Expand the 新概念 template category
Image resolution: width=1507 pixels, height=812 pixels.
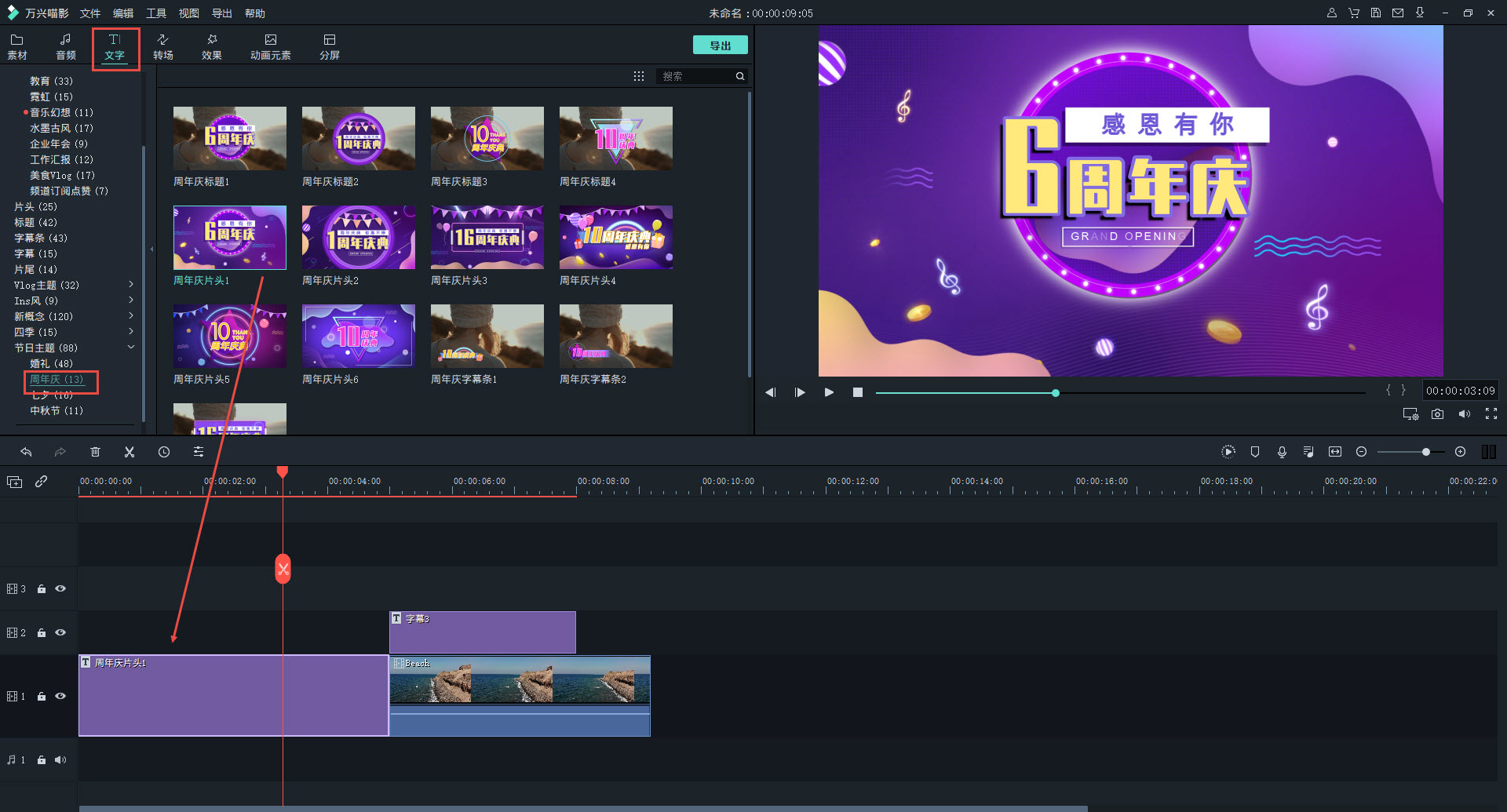point(131,315)
